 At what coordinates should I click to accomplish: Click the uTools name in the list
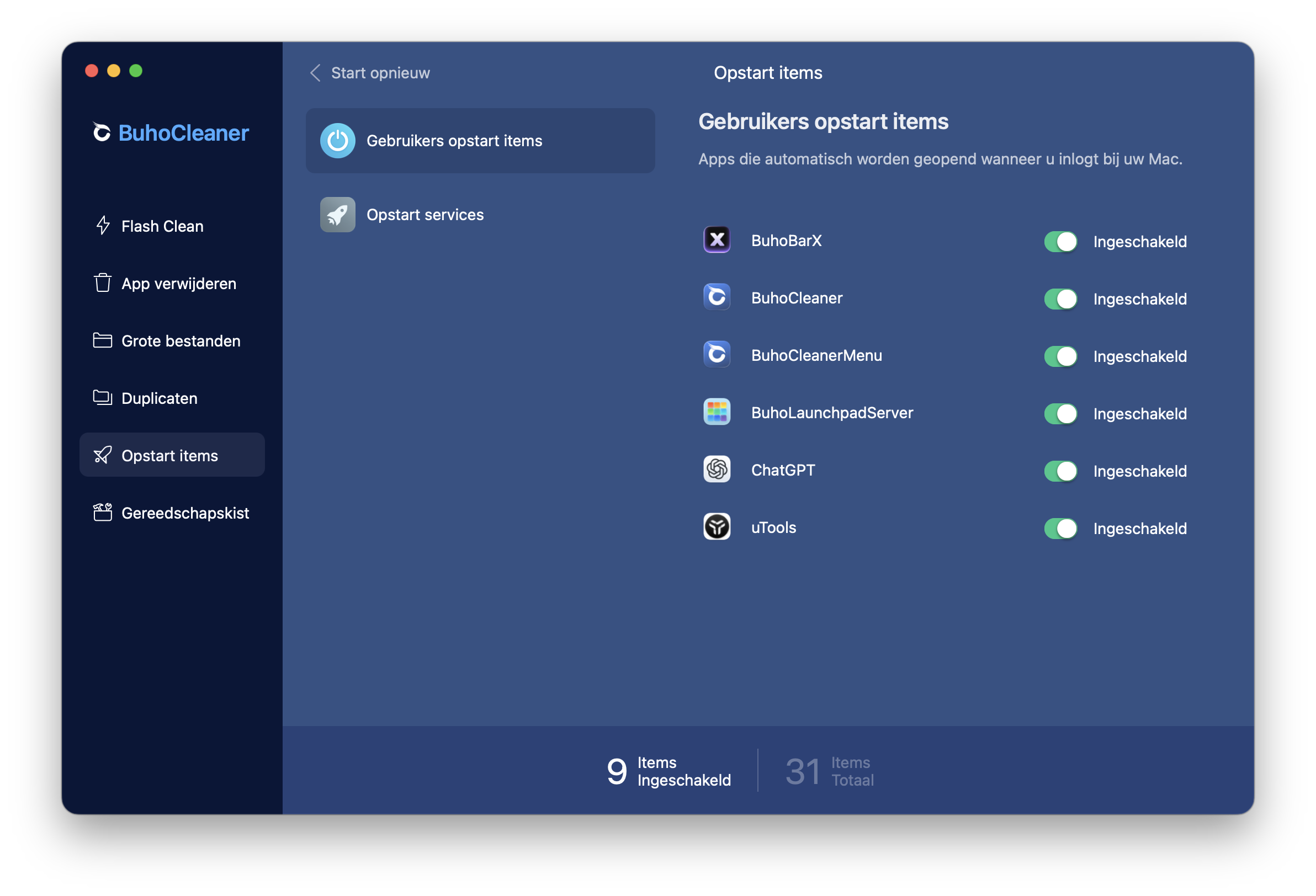click(x=773, y=527)
